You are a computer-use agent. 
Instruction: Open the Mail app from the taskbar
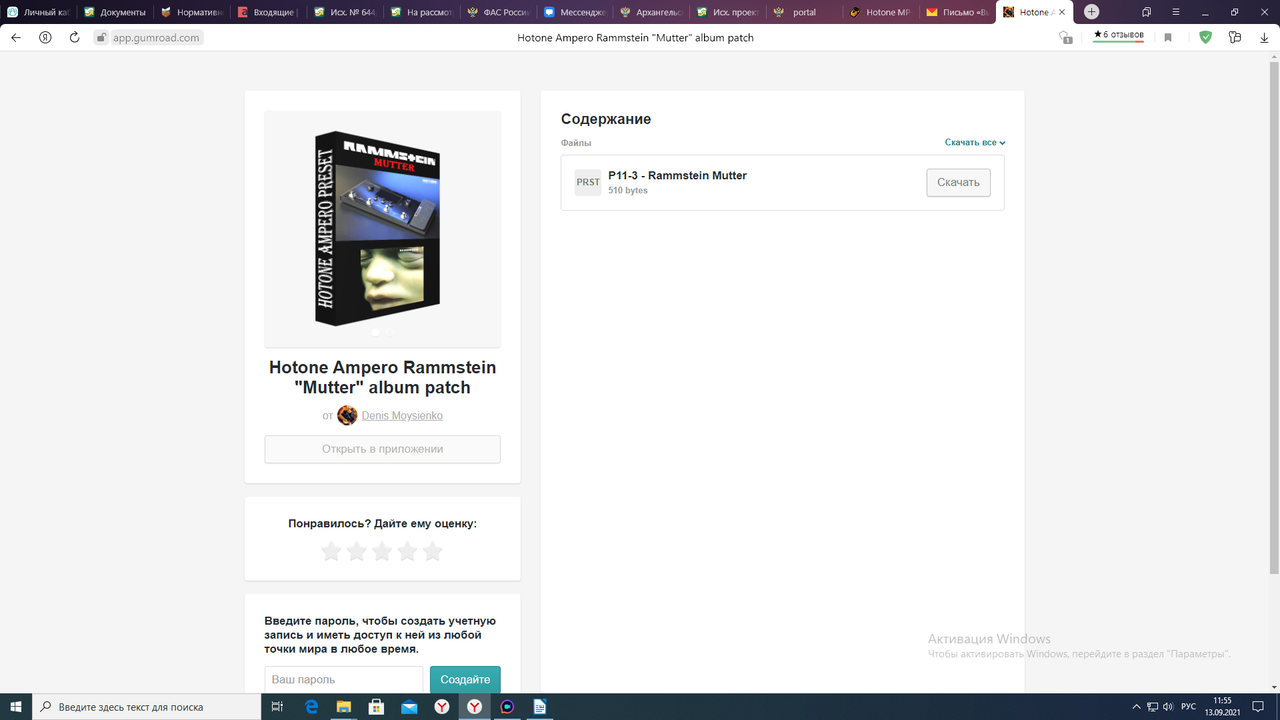[409, 706]
